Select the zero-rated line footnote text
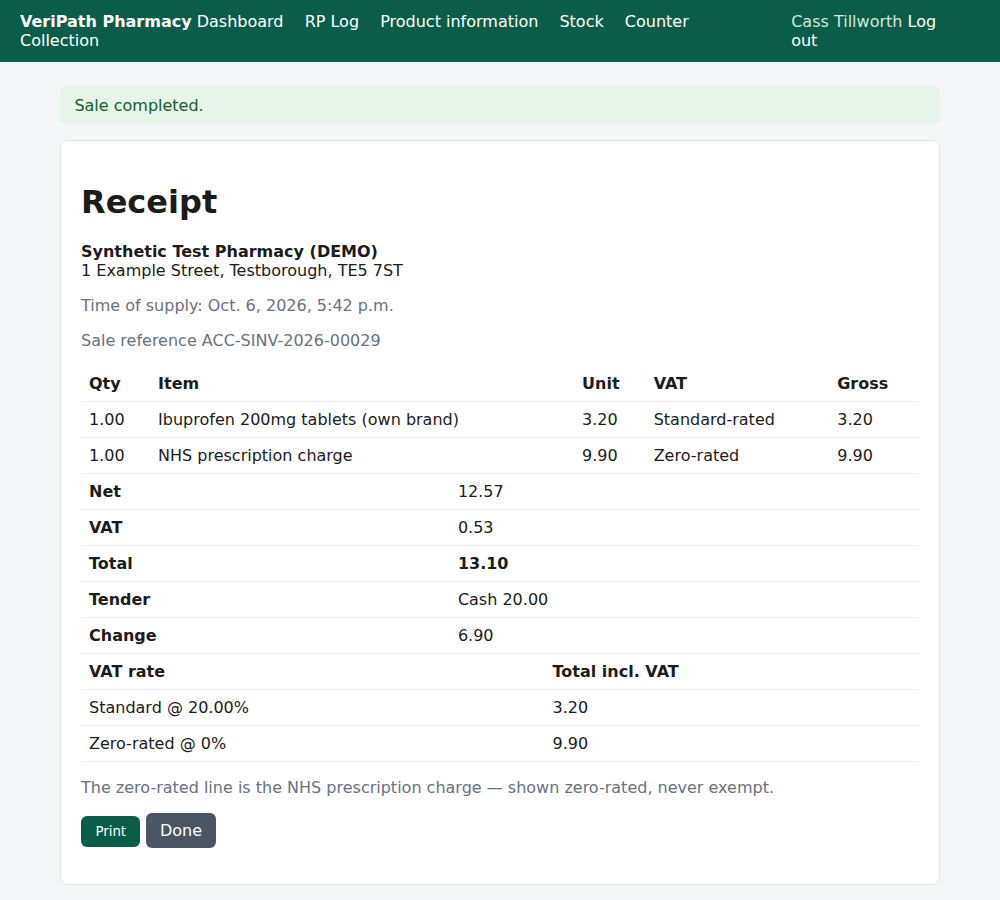The width and height of the screenshot is (1000, 900). pos(427,788)
